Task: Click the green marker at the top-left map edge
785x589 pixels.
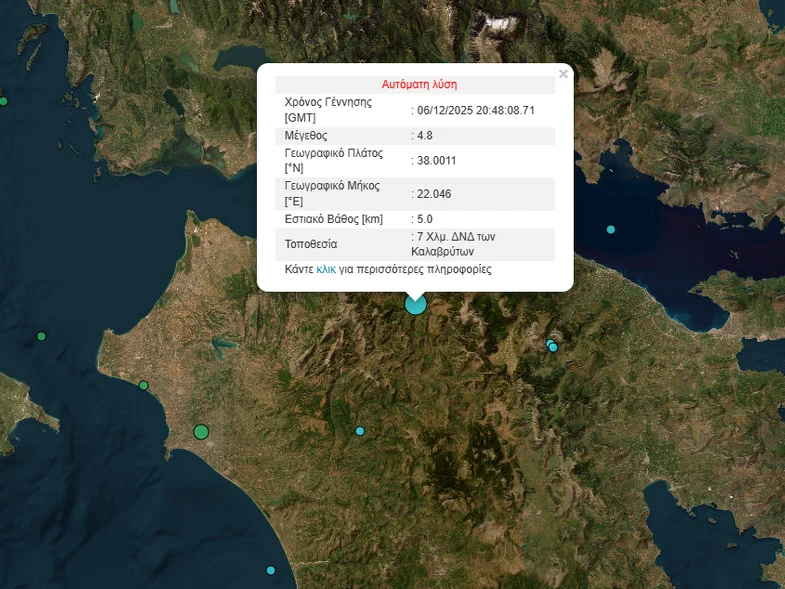Action: (x=3, y=101)
